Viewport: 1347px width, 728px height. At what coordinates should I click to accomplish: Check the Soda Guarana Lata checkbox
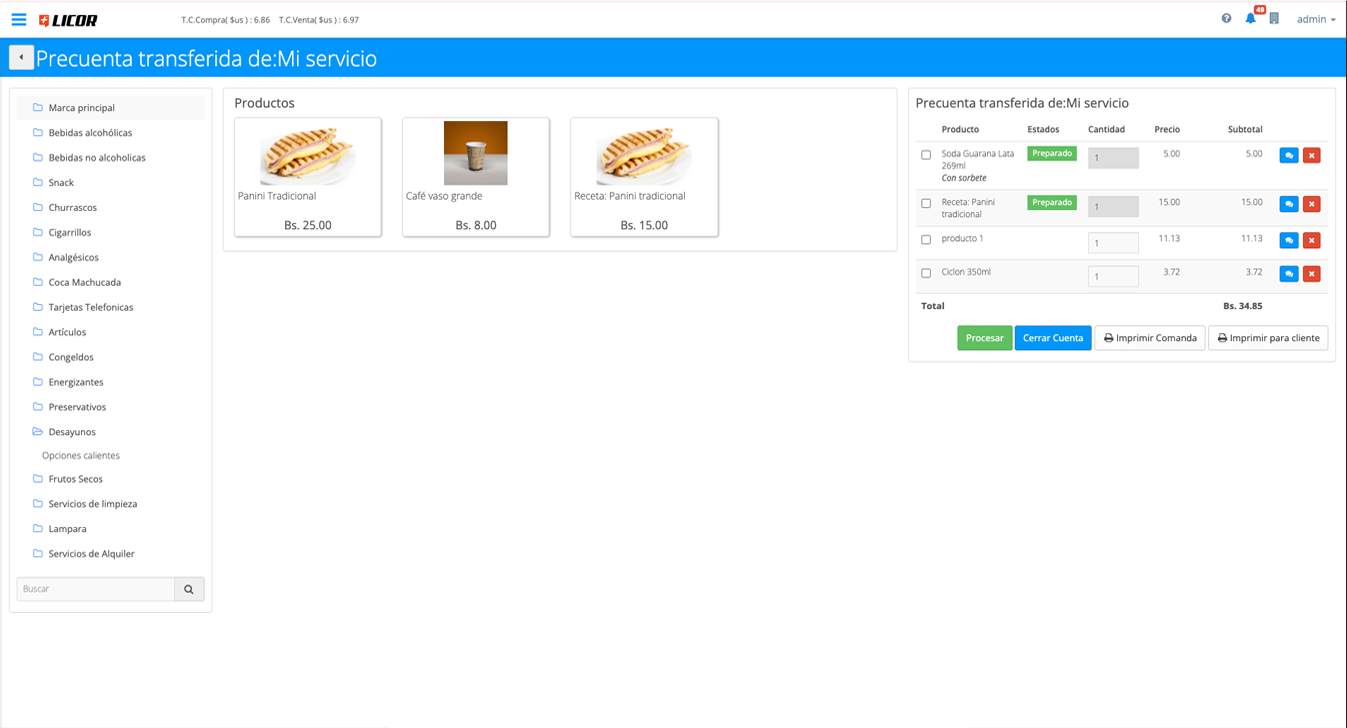point(926,155)
